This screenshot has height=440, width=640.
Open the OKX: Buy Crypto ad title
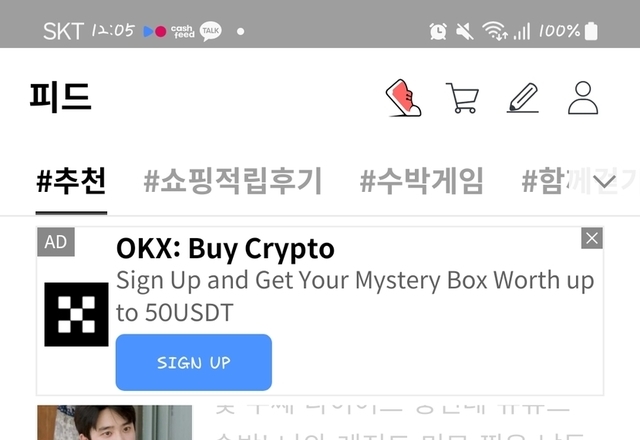(225, 249)
